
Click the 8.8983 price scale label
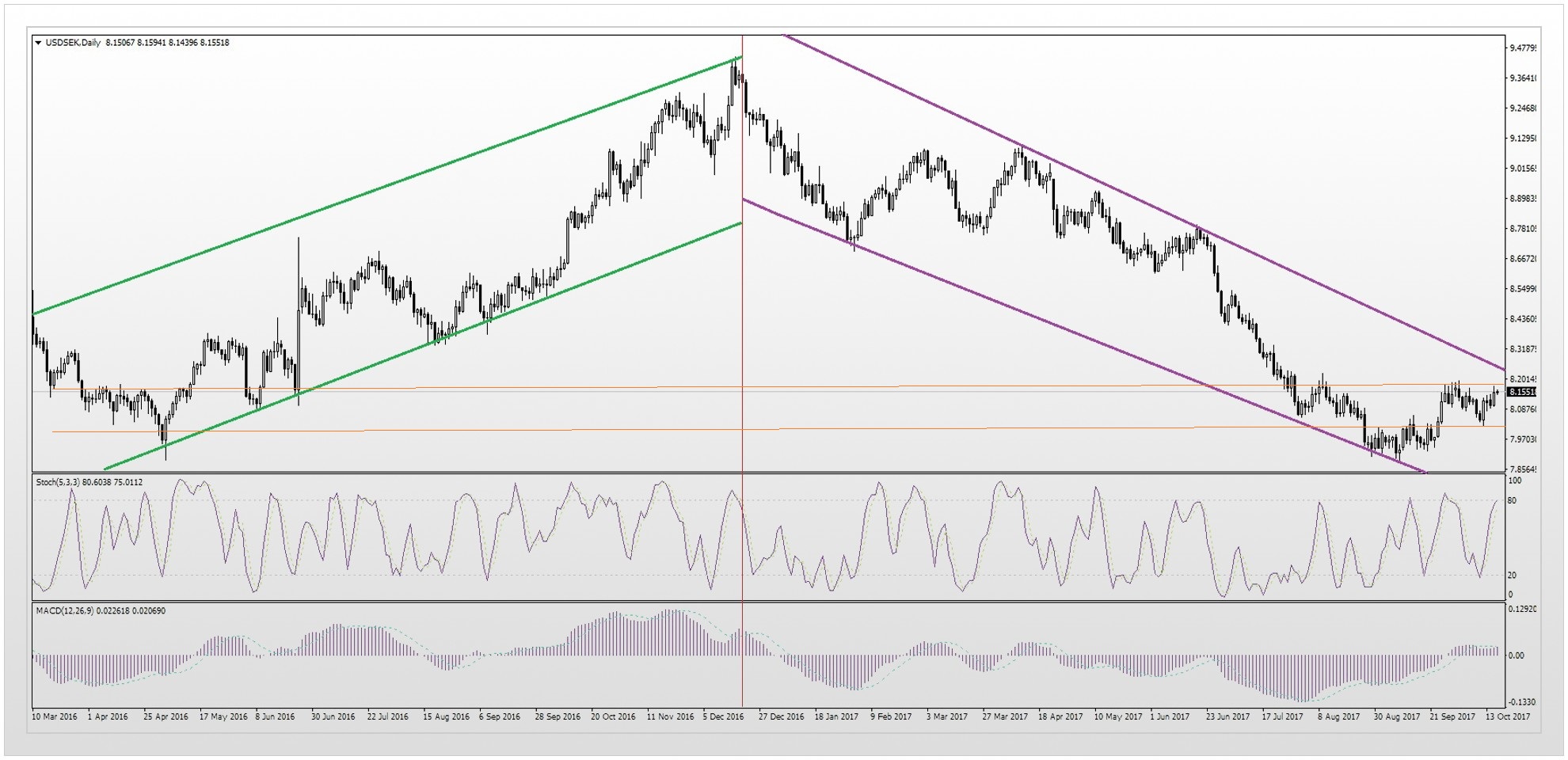tap(1523, 198)
